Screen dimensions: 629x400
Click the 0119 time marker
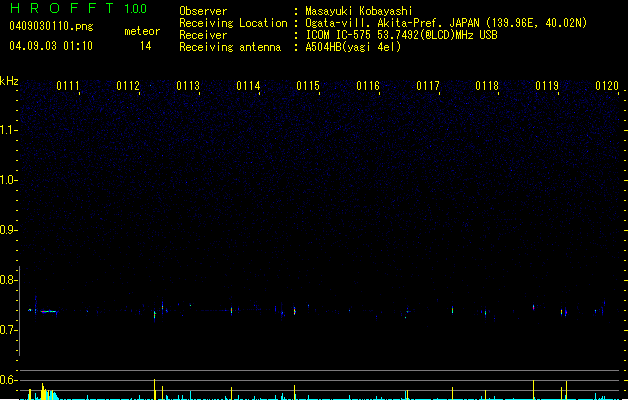[547, 86]
